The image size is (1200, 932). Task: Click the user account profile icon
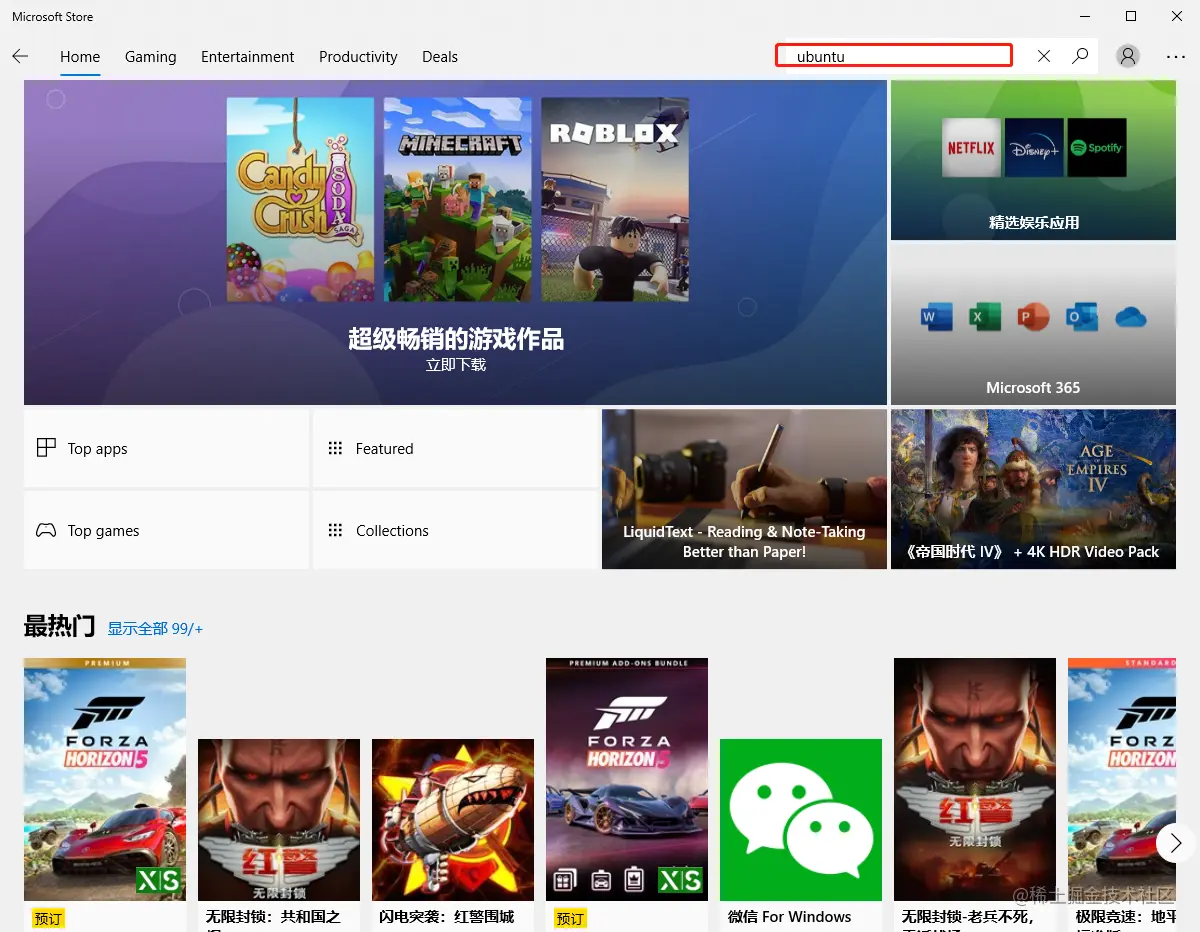click(x=1127, y=56)
